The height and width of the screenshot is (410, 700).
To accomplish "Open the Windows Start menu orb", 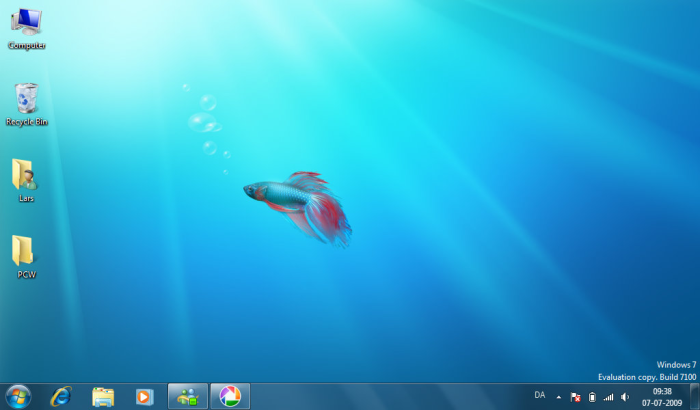I will [x=18, y=396].
